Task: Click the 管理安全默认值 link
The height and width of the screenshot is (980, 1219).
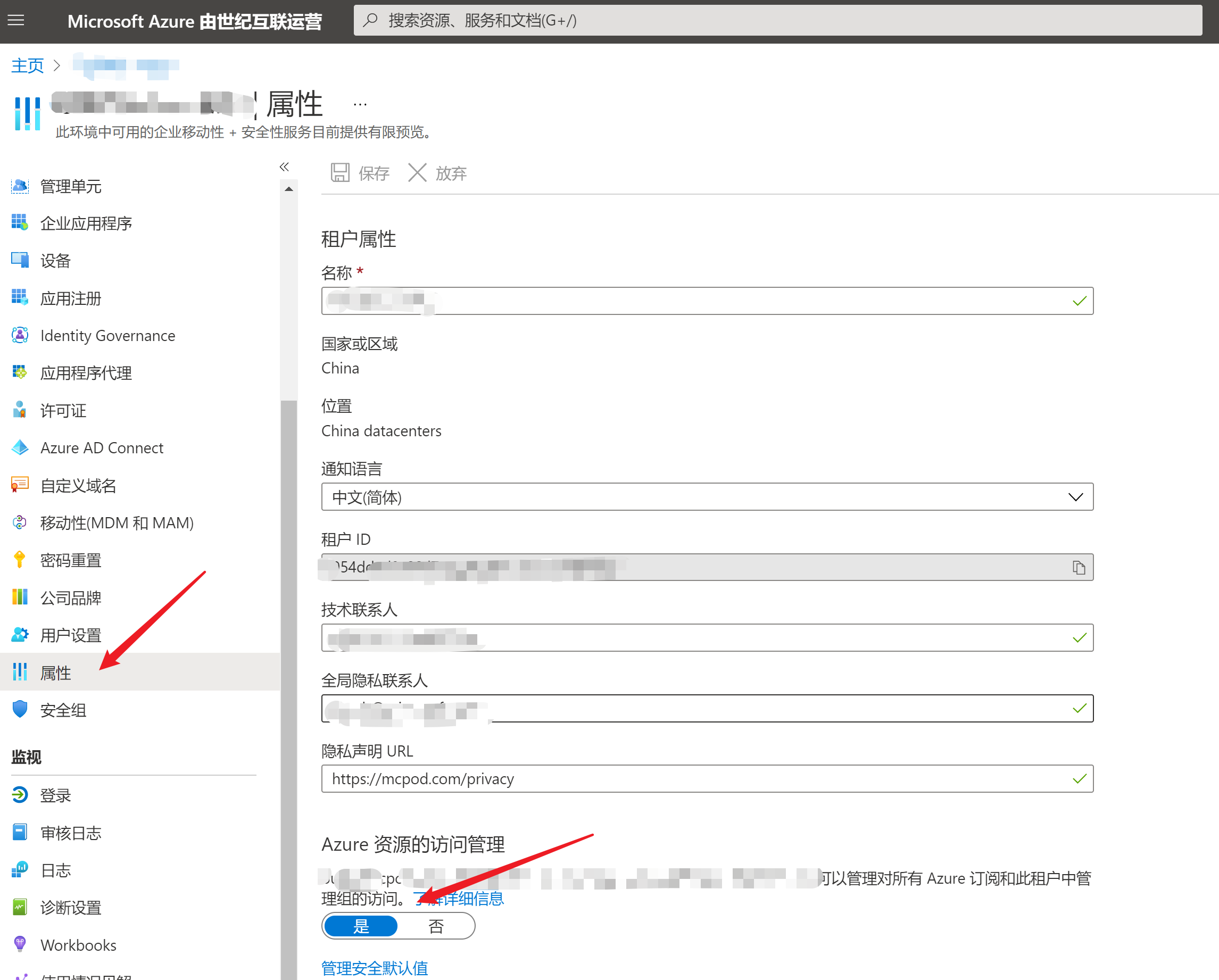Action: click(x=374, y=968)
